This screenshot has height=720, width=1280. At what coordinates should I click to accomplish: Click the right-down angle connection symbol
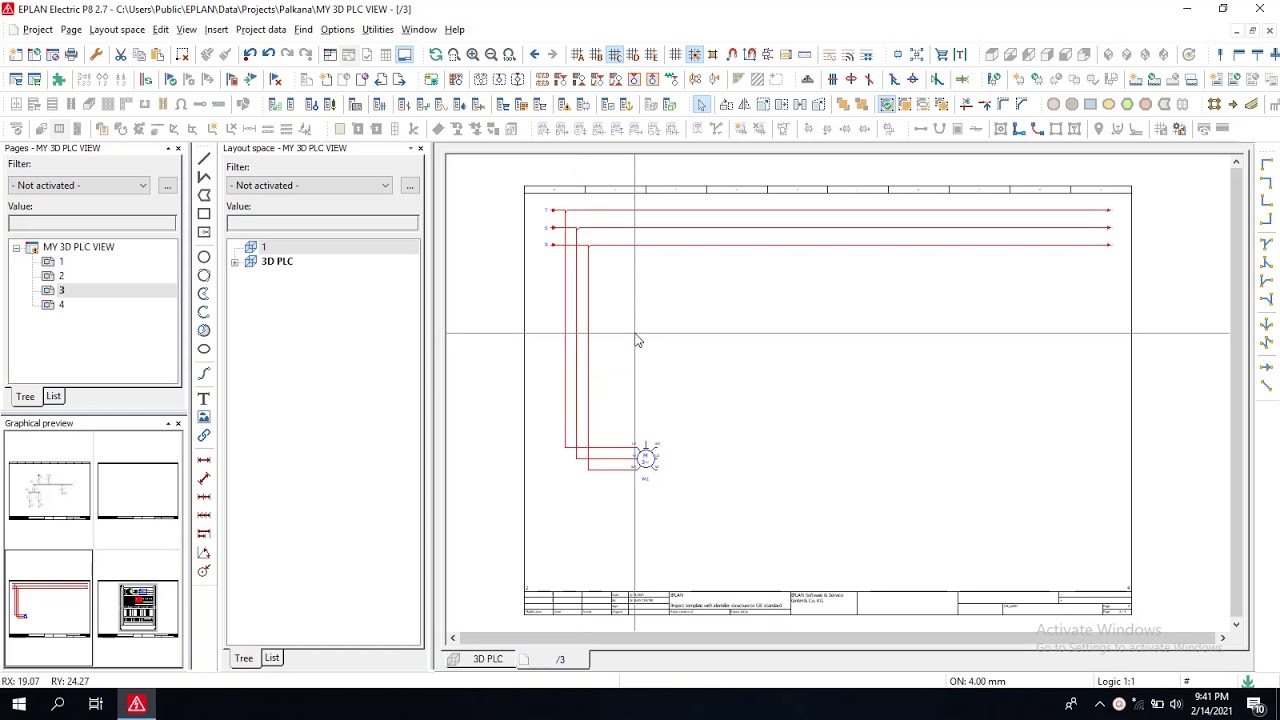click(1266, 164)
